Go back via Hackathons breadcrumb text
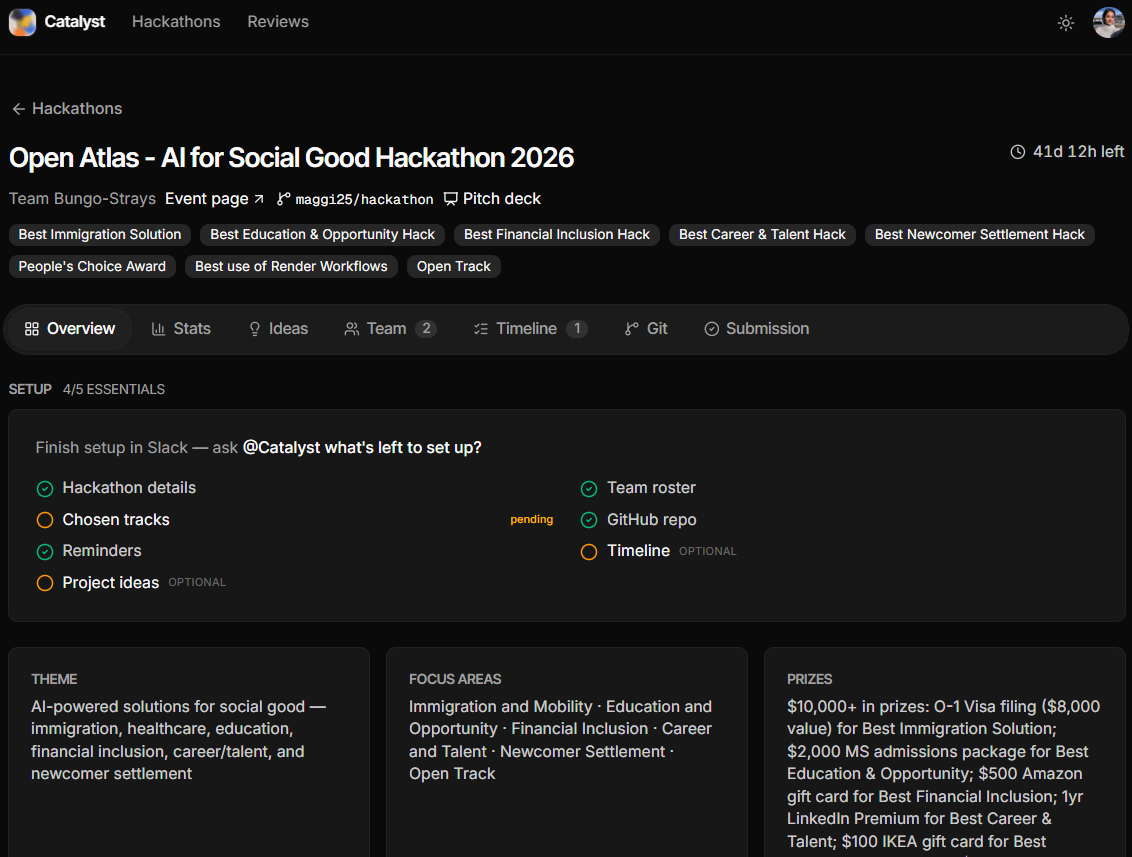 tap(77, 109)
